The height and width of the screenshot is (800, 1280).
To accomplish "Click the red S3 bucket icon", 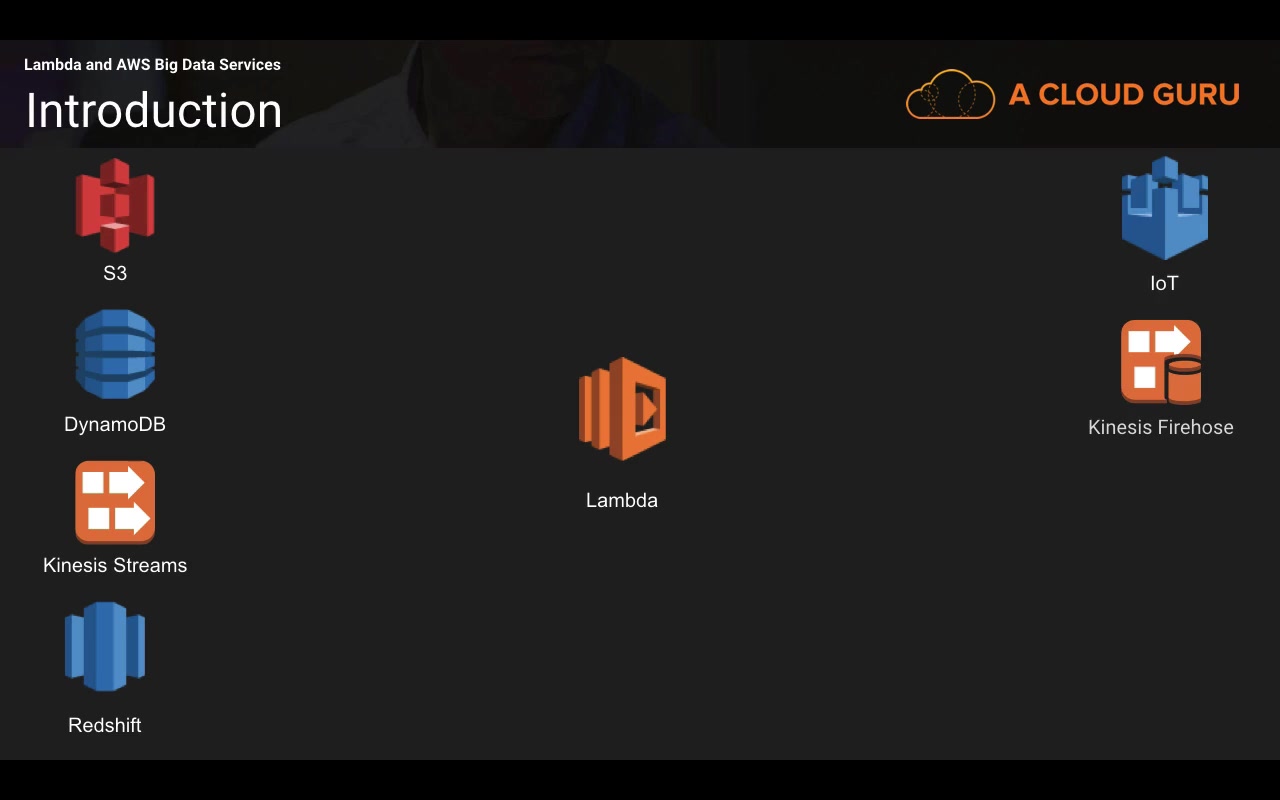I will pos(115,205).
